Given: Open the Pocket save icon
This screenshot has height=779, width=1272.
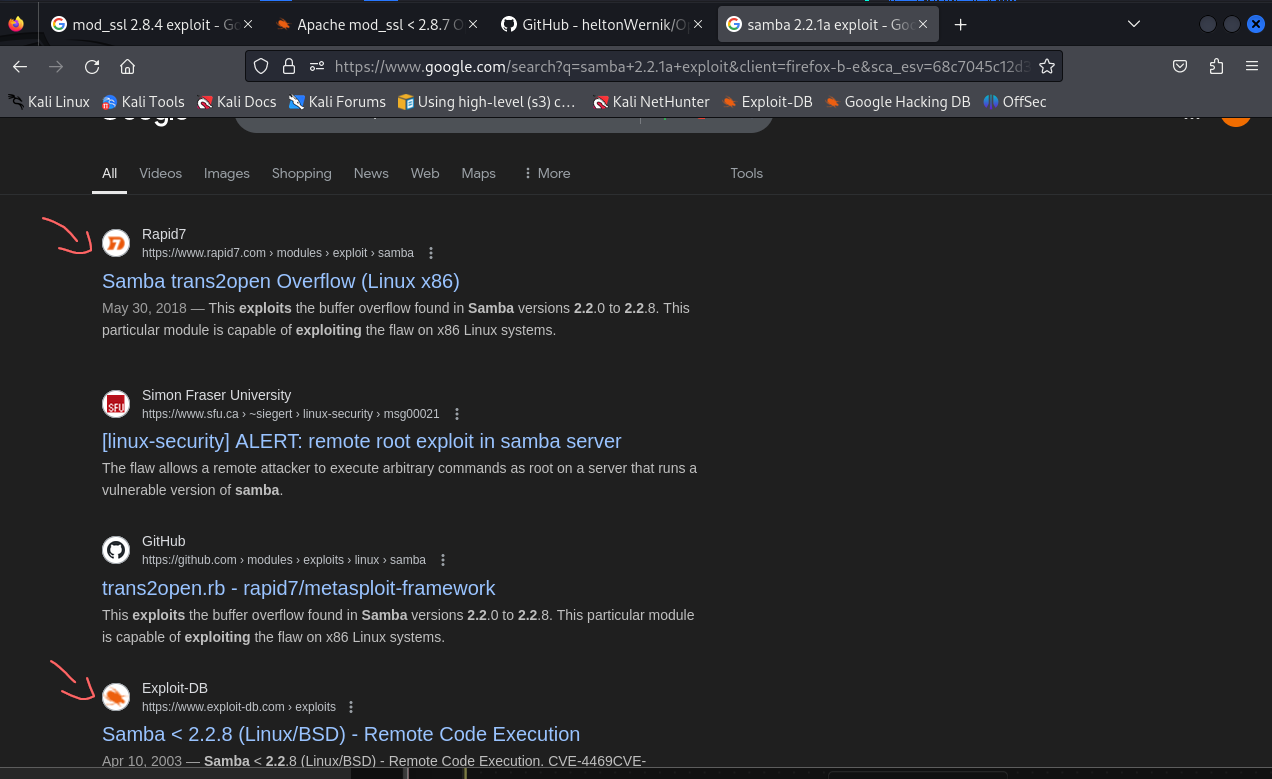Looking at the screenshot, I should 1180,66.
